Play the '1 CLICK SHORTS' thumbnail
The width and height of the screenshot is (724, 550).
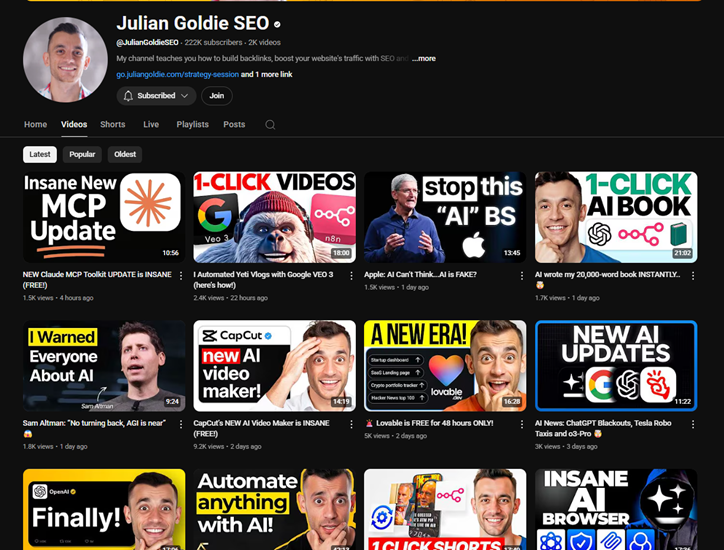(x=445, y=509)
